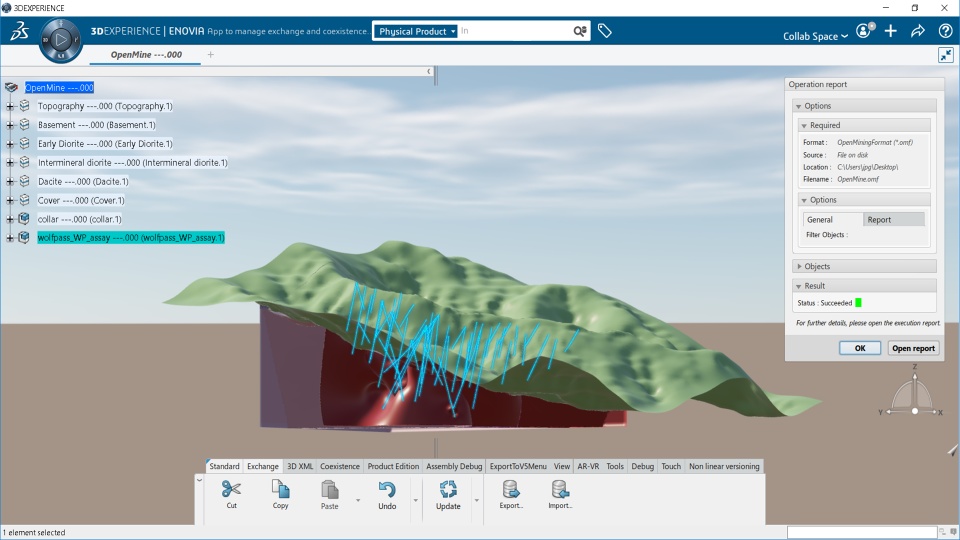Switch to the Product Edition tab
960x540 pixels.
393,467
